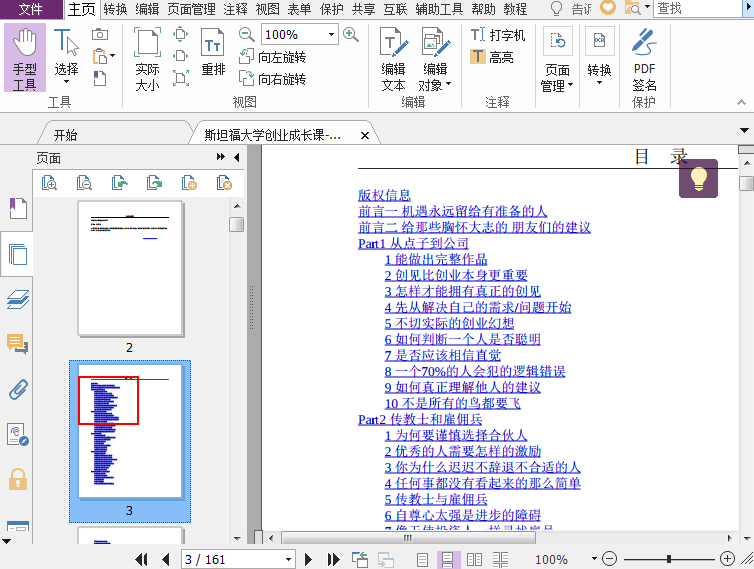
Task: Select the Hand tool (手型工具)
Action: pyautogui.click(x=25, y=58)
